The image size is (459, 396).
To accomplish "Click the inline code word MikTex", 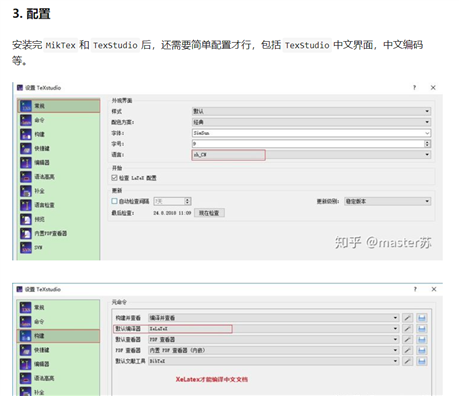I will [61, 45].
